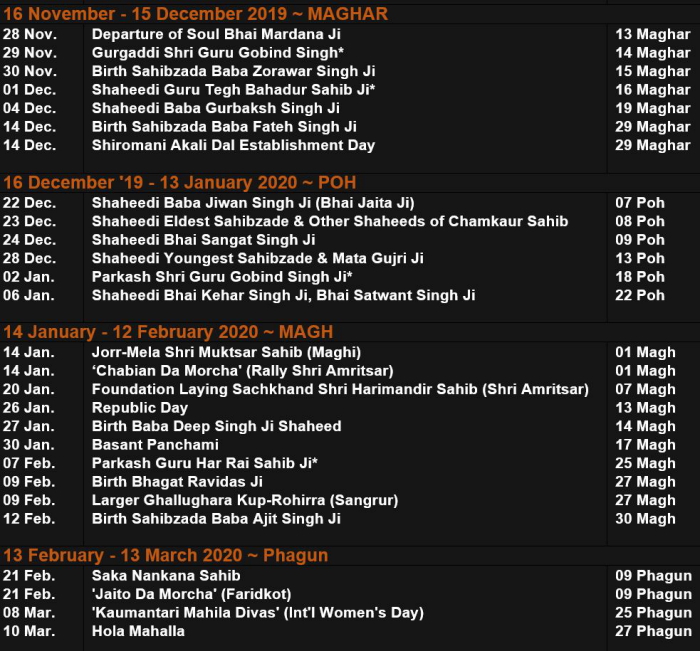Click 'Shaheedi Baba Jiwan Singh Ji (Bhai Jaita Ji)'

click(x=253, y=203)
